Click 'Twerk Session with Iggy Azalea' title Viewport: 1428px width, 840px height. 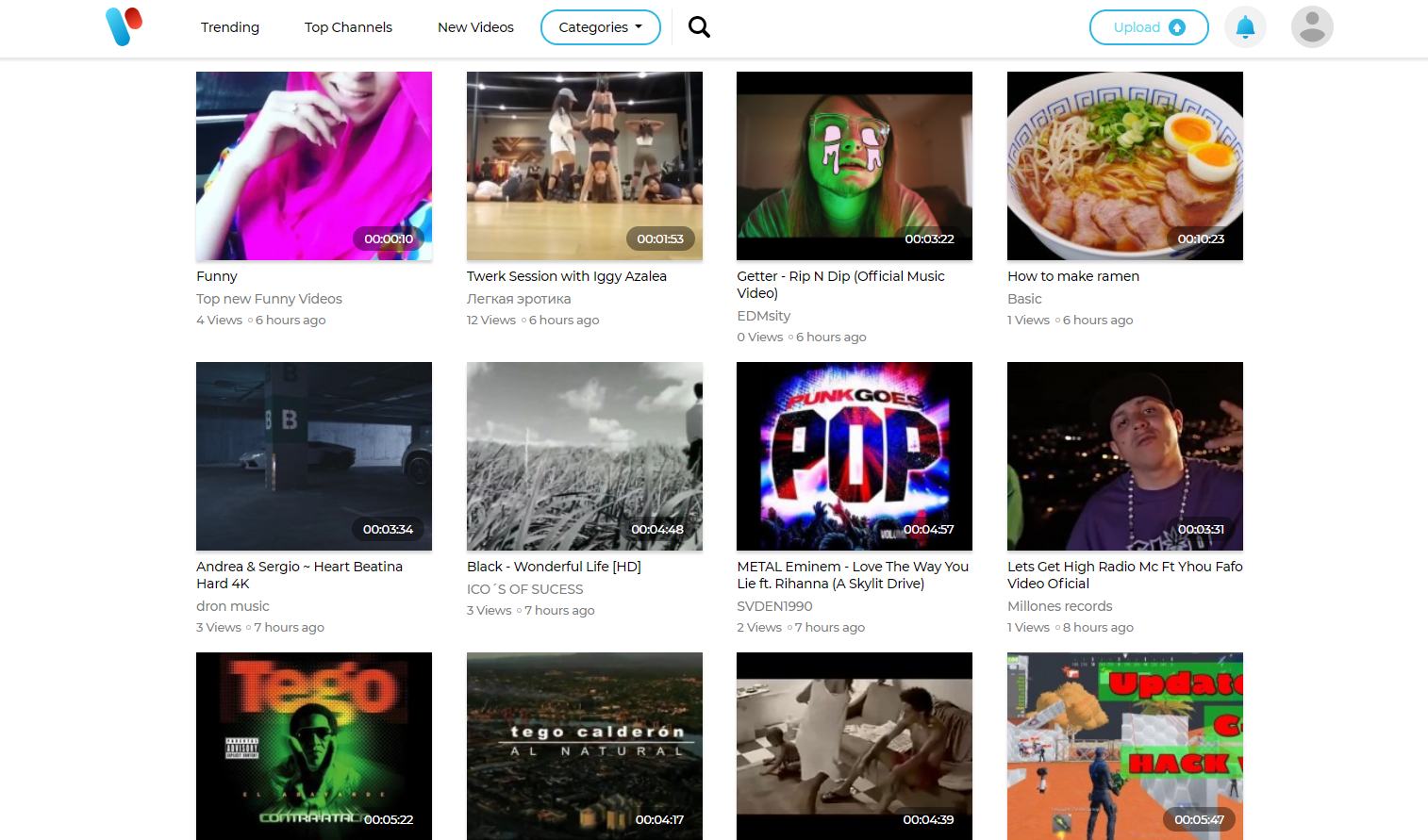click(x=567, y=276)
